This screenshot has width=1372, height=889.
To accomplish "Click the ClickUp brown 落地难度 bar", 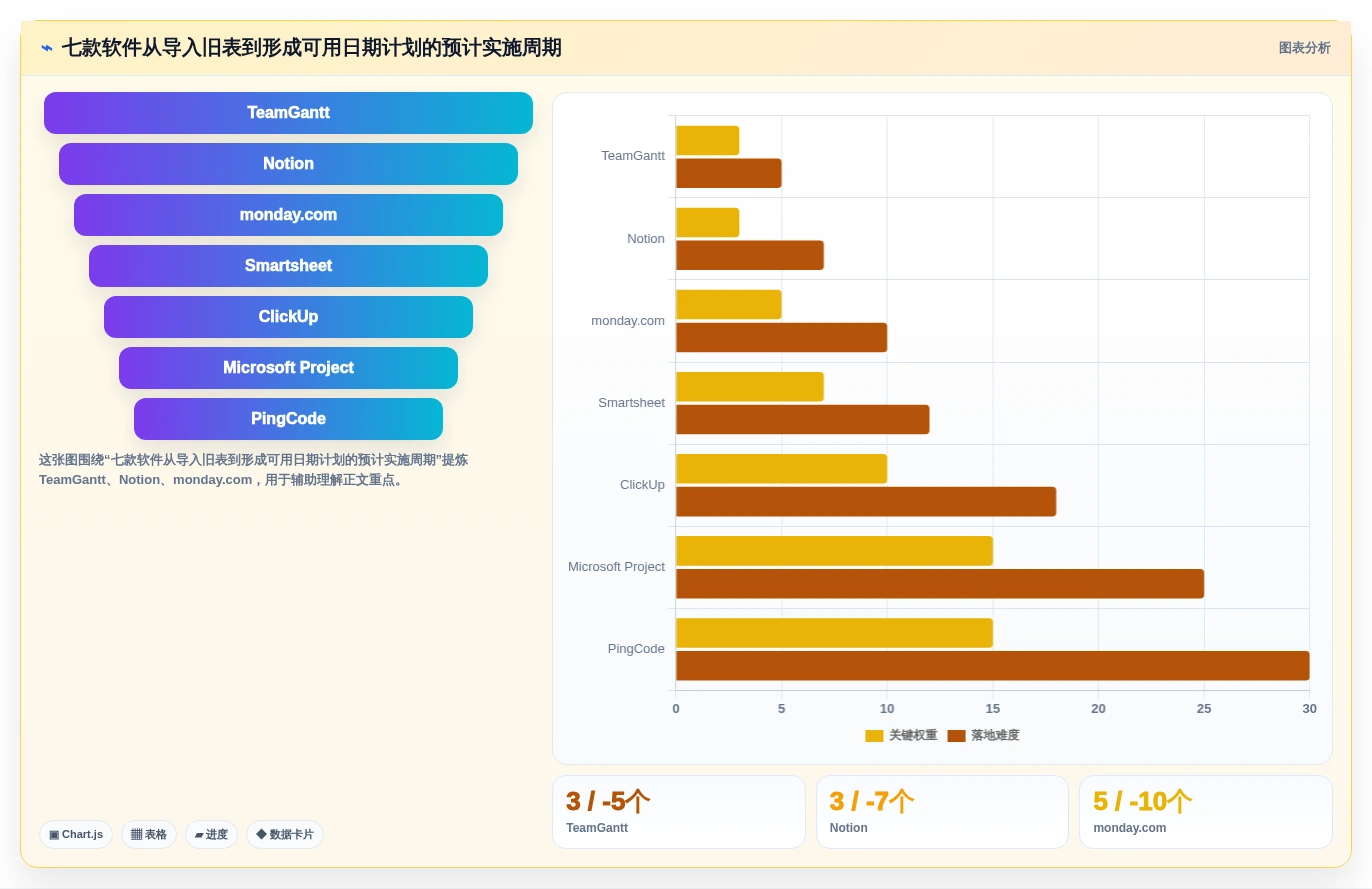I will pos(866,501).
